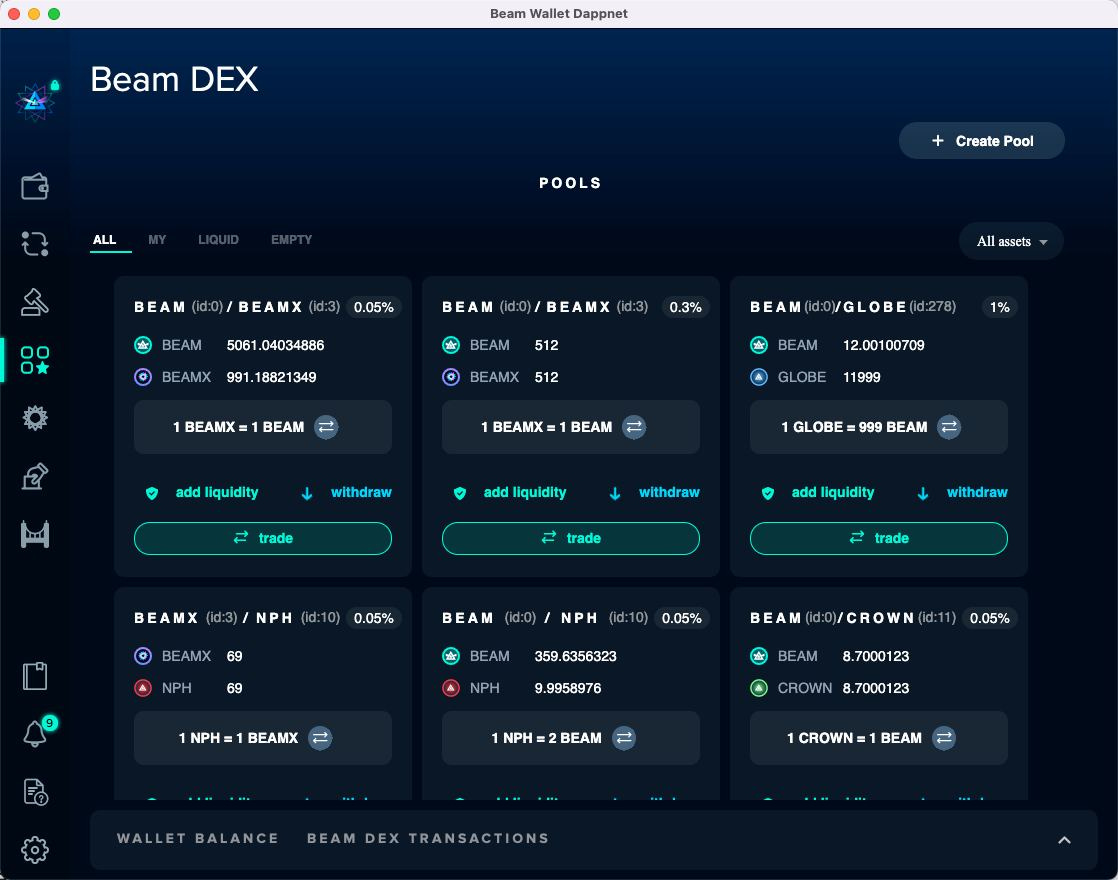Flip the 1 NPH = 1 BEAMX rate
Image resolution: width=1118 pixels, height=880 pixels.
tap(320, 738)
